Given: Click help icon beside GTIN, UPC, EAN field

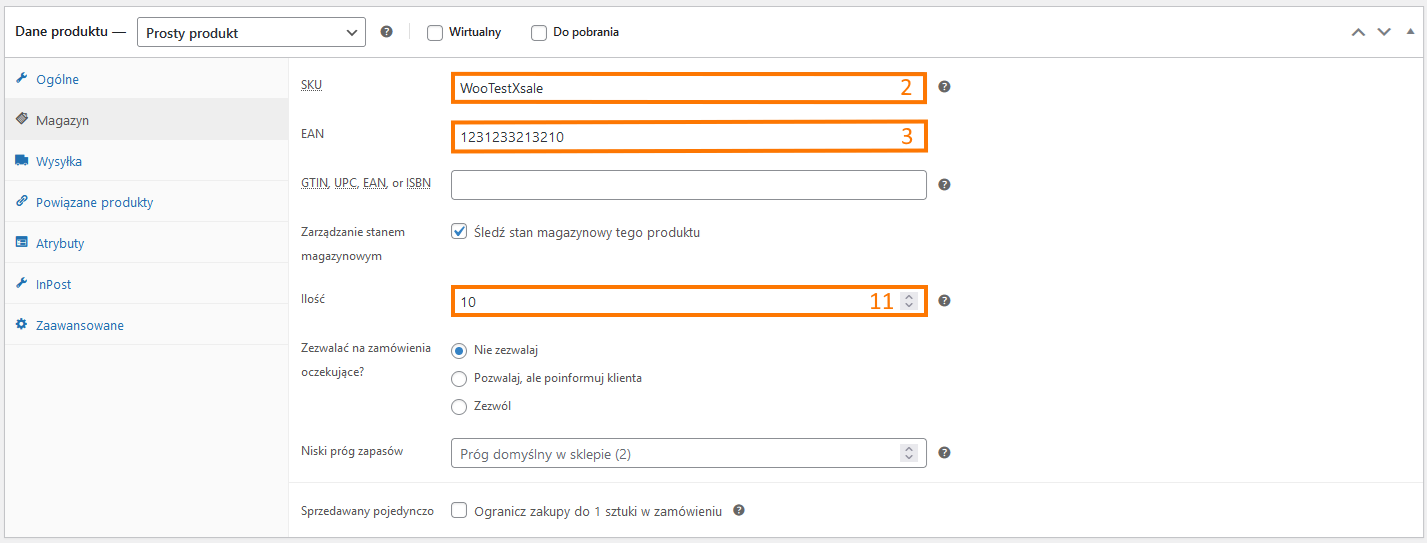Looking at the screenshot, I should [x=944, y=185].
